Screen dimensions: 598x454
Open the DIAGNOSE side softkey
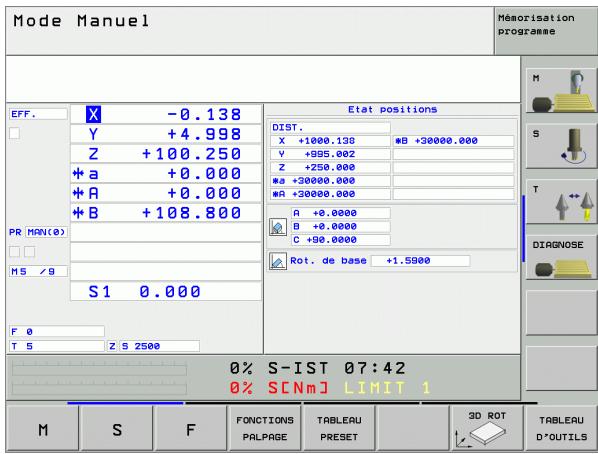pyautogui.click(x=561, y=258)
